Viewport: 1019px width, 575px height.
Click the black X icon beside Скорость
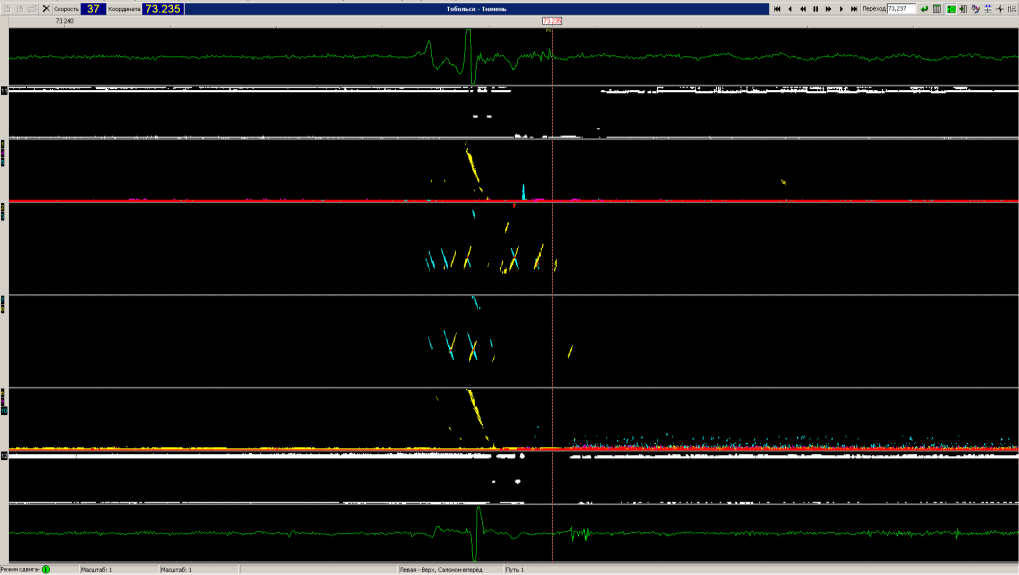tap(46, 8)
